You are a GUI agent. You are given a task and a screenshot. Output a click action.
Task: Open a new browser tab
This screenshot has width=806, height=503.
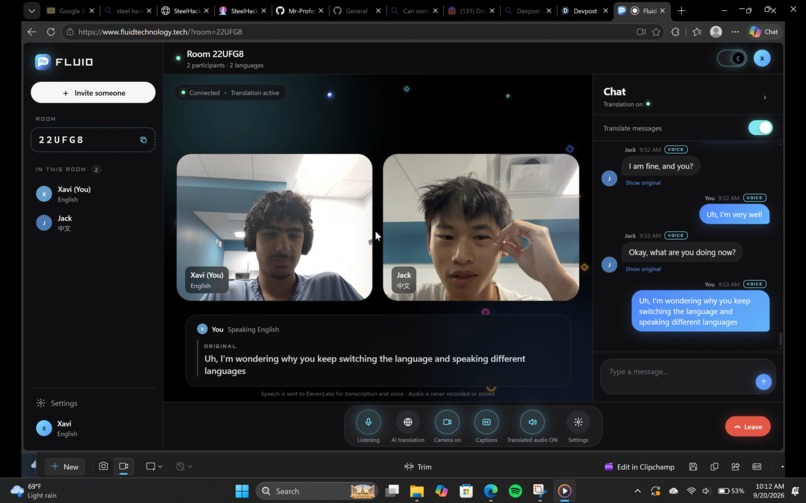(x=681, y=10)
